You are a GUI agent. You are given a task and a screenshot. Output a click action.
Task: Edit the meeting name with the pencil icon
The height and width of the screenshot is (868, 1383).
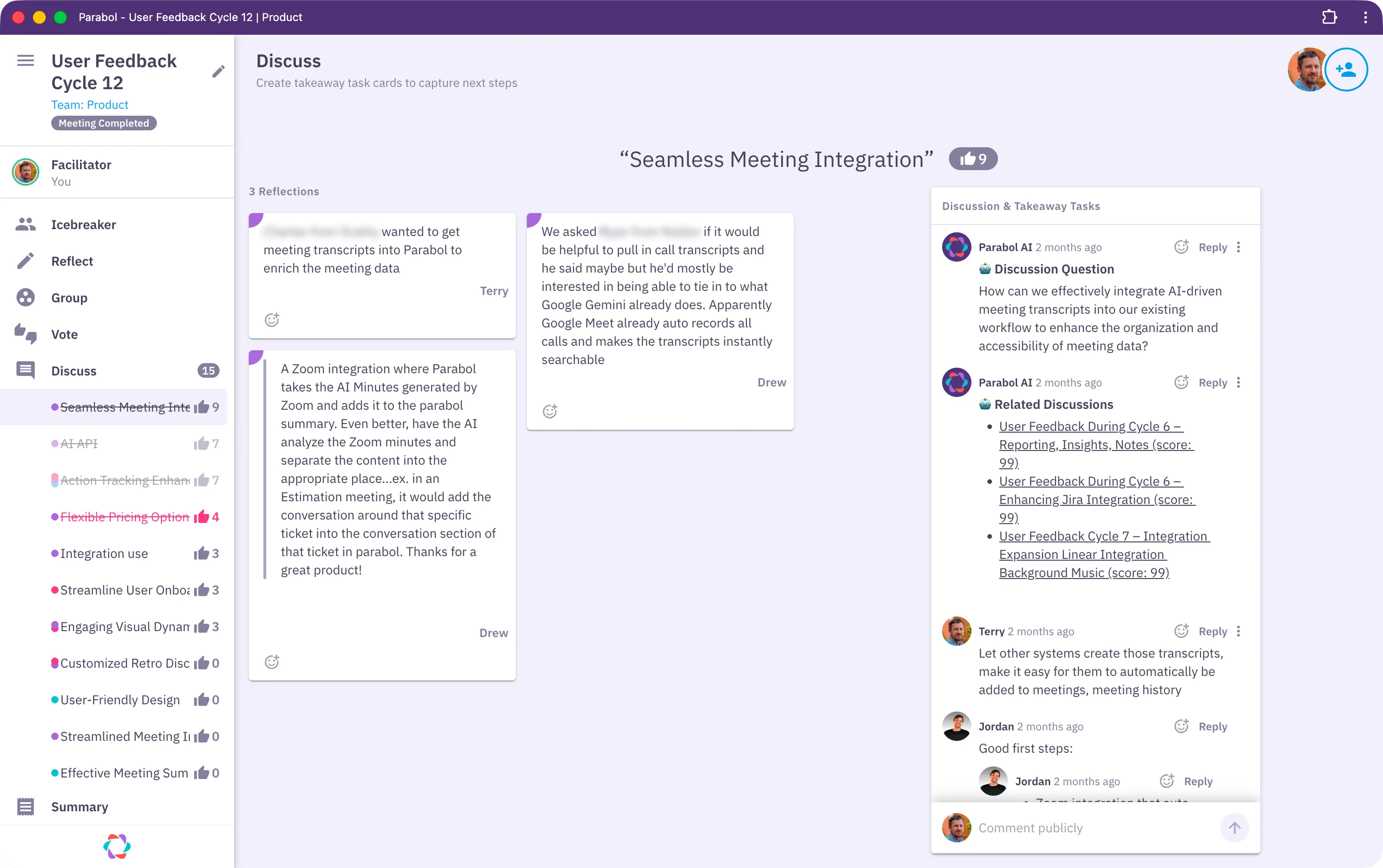pyautogui.click(x=218, y=71)
